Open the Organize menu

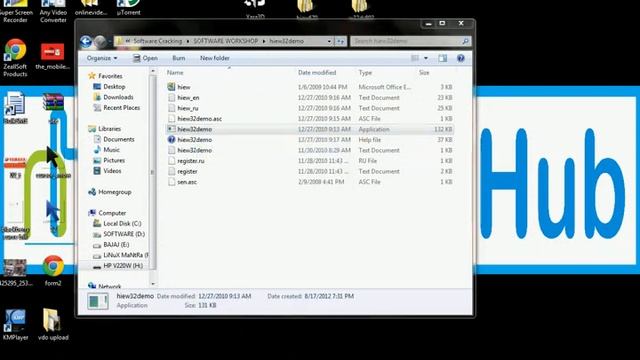point(102,58)
